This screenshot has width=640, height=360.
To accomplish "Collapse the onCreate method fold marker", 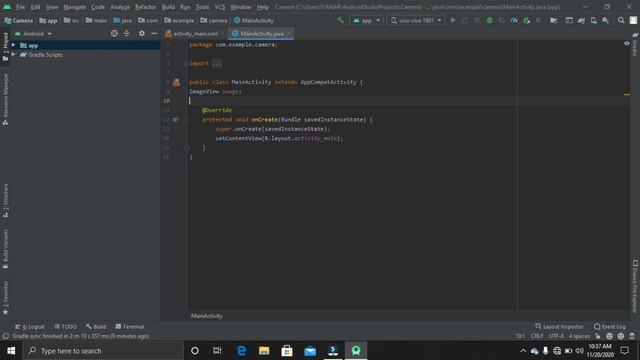I will click(x=186, y=120).
